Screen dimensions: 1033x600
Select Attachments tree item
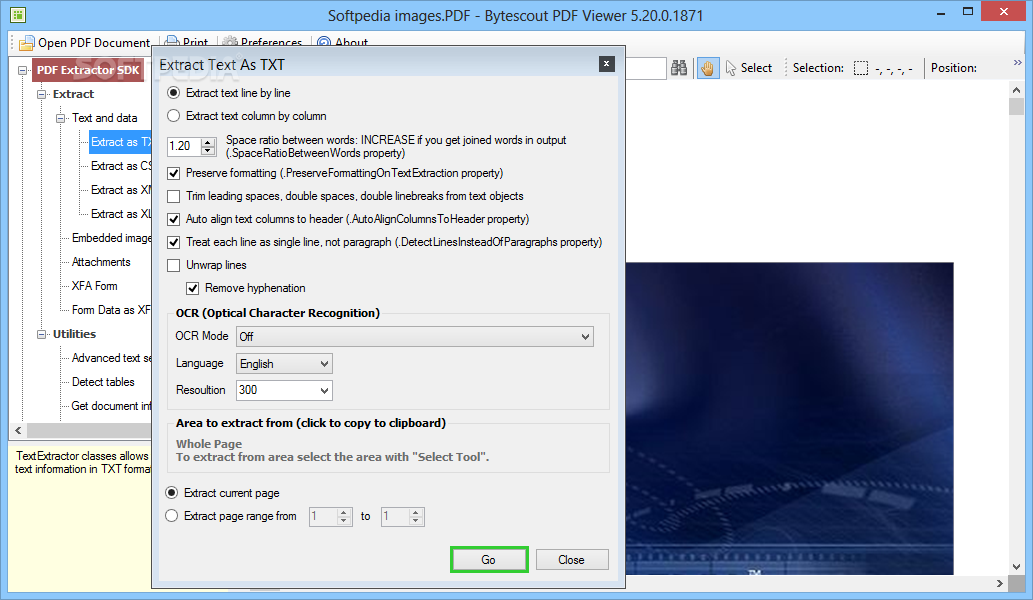point(101,262)
